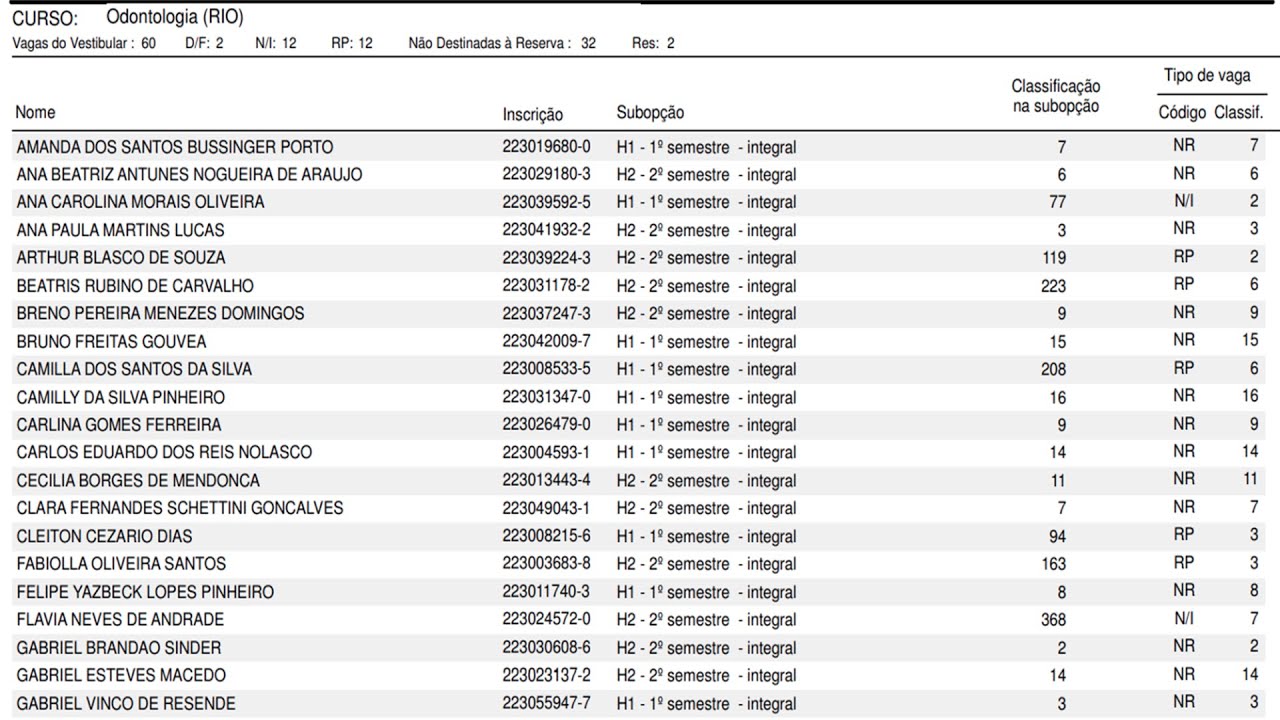Click registration number 223049043-1

(546, 508)
